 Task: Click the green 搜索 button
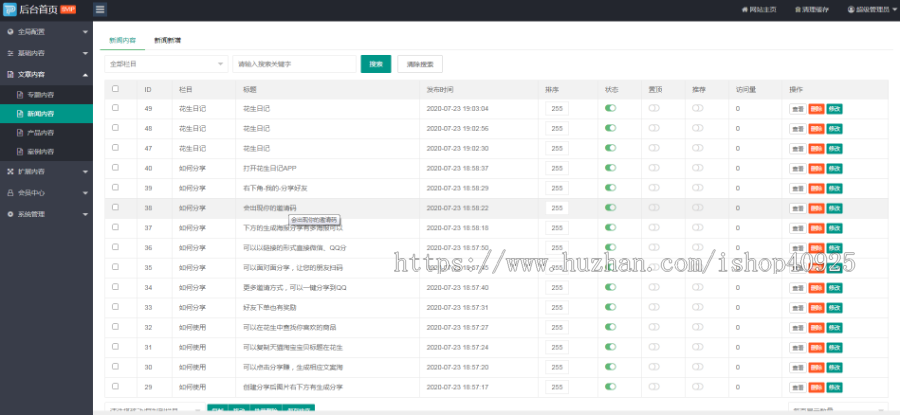pos(376,64)
